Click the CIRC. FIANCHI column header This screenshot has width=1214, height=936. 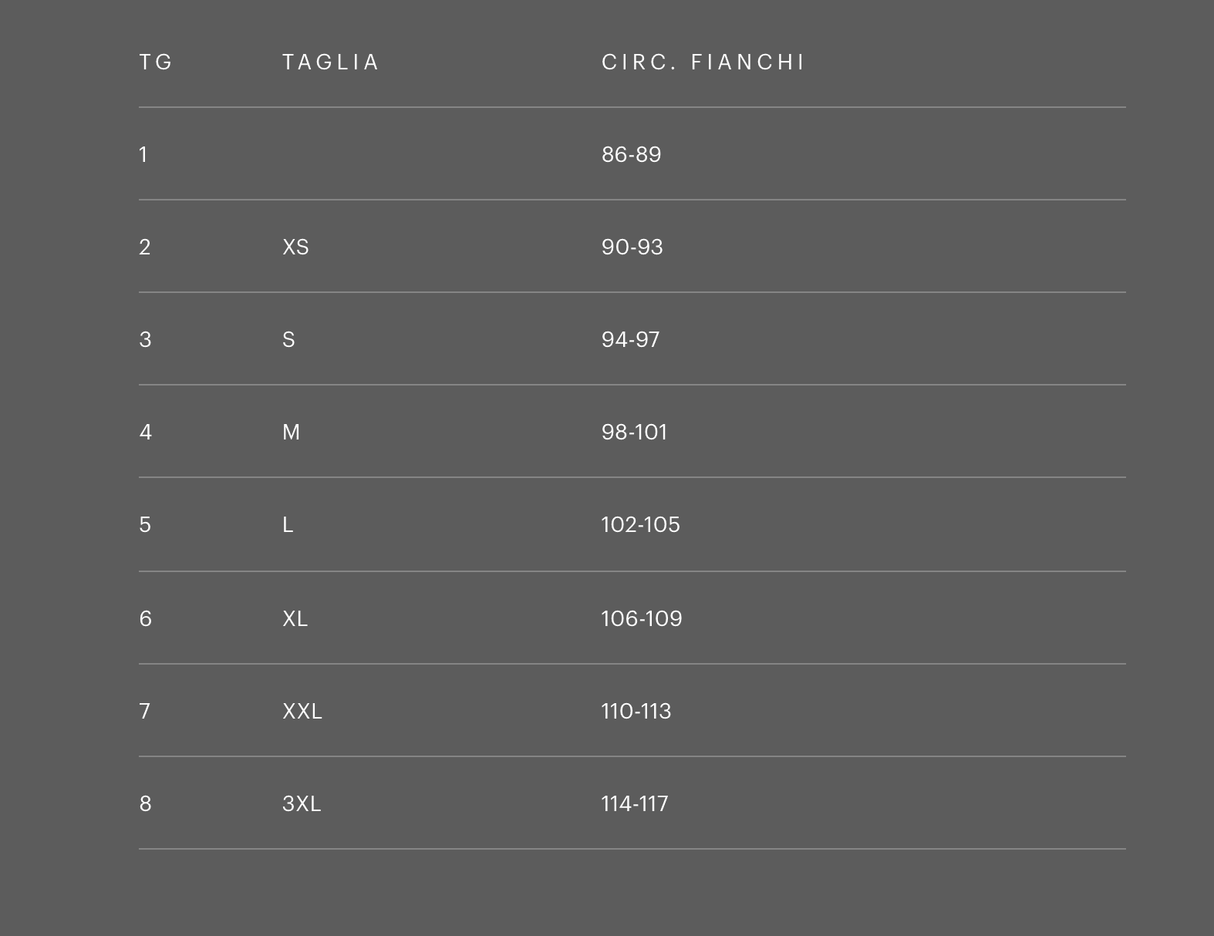click(x=703, y=62)
